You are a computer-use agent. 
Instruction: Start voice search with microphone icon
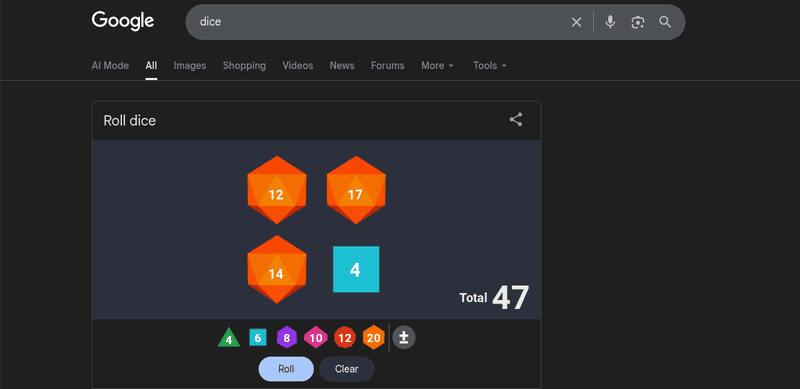tap(610, 22)
